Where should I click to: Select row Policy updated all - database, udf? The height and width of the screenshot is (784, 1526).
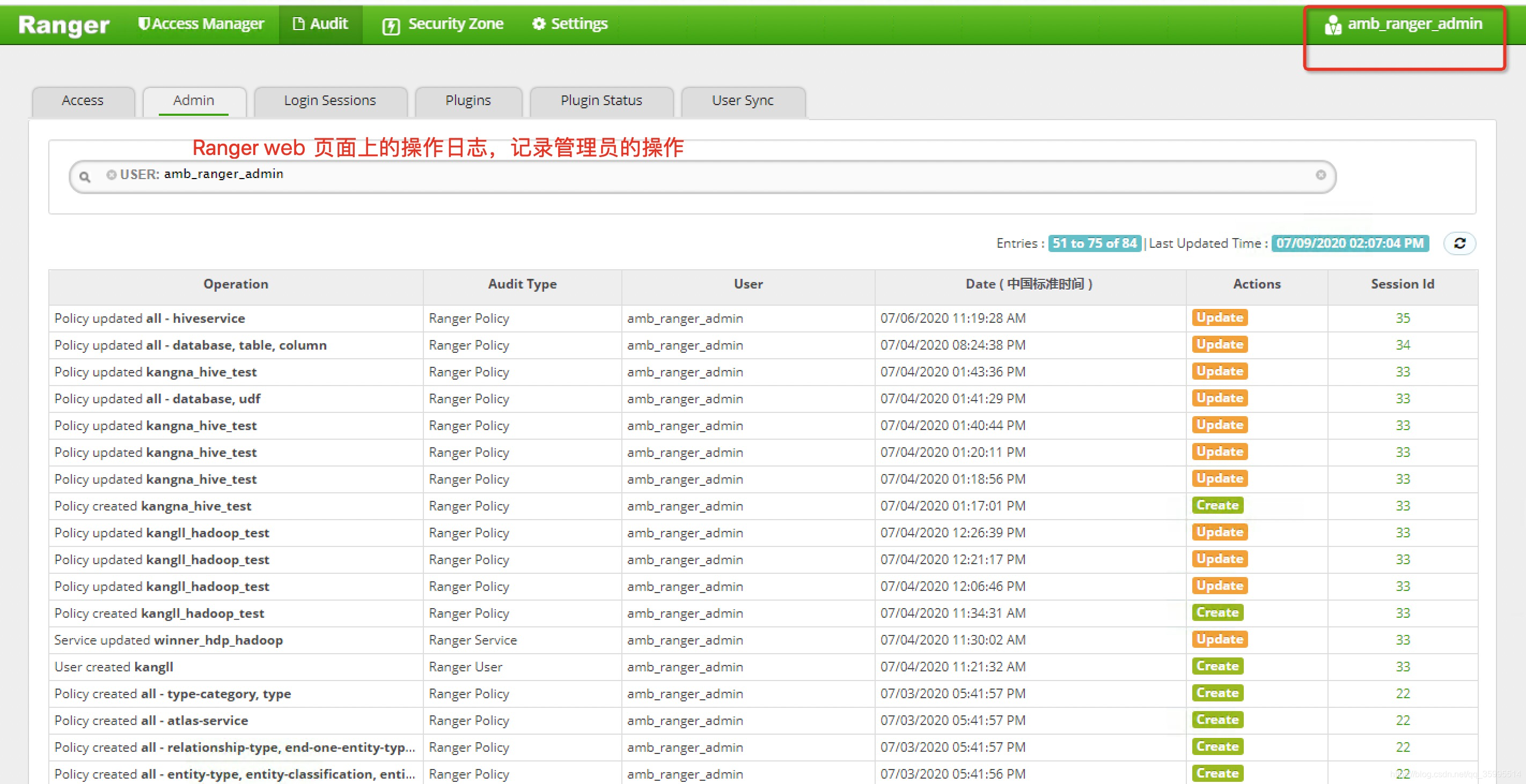(x=763, y=398)
